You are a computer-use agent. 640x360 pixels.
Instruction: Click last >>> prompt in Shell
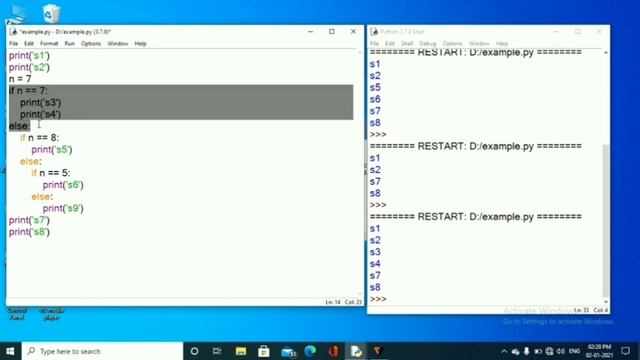click(378, 299)
